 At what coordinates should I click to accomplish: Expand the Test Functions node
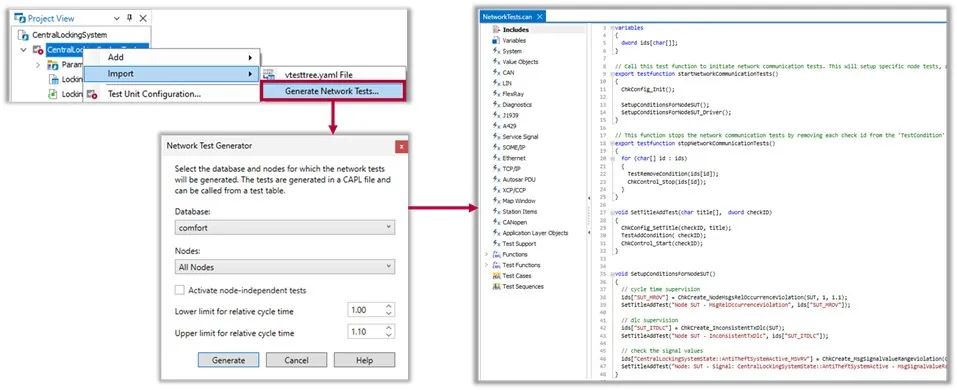[x=486, y=265]
